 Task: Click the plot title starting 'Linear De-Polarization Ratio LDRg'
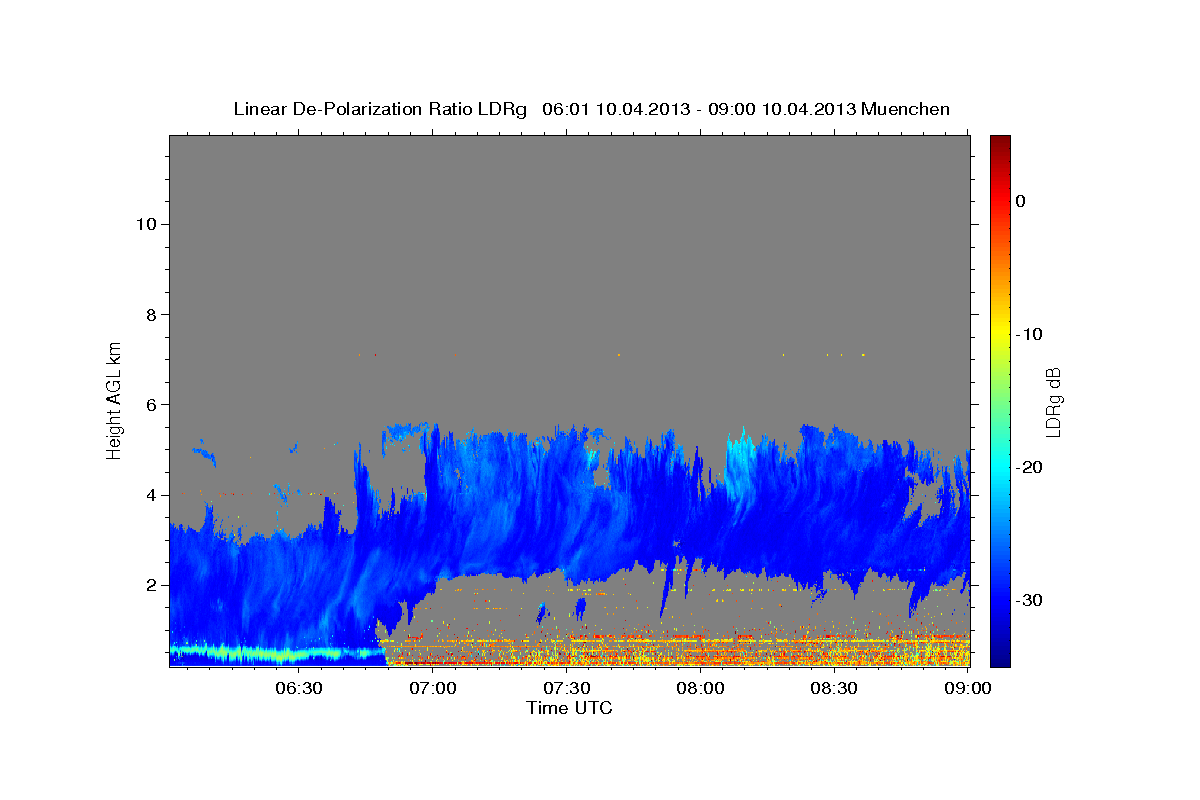tap(591, 109)
